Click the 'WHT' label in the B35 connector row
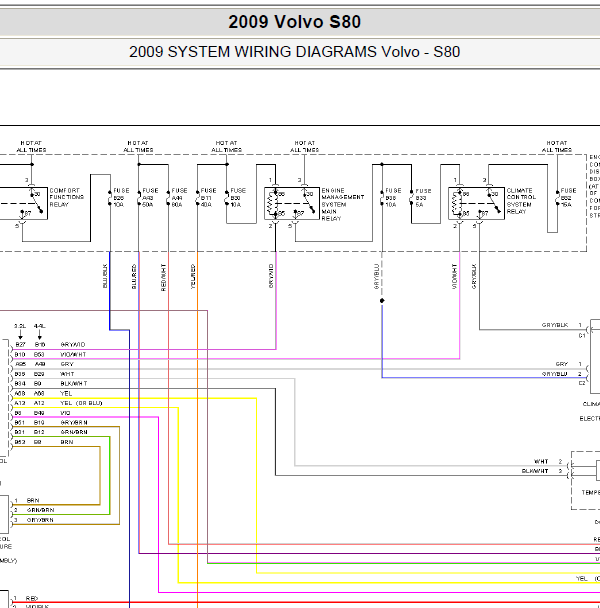Screen dimensions: 600x608 click(x=67, y=374)
